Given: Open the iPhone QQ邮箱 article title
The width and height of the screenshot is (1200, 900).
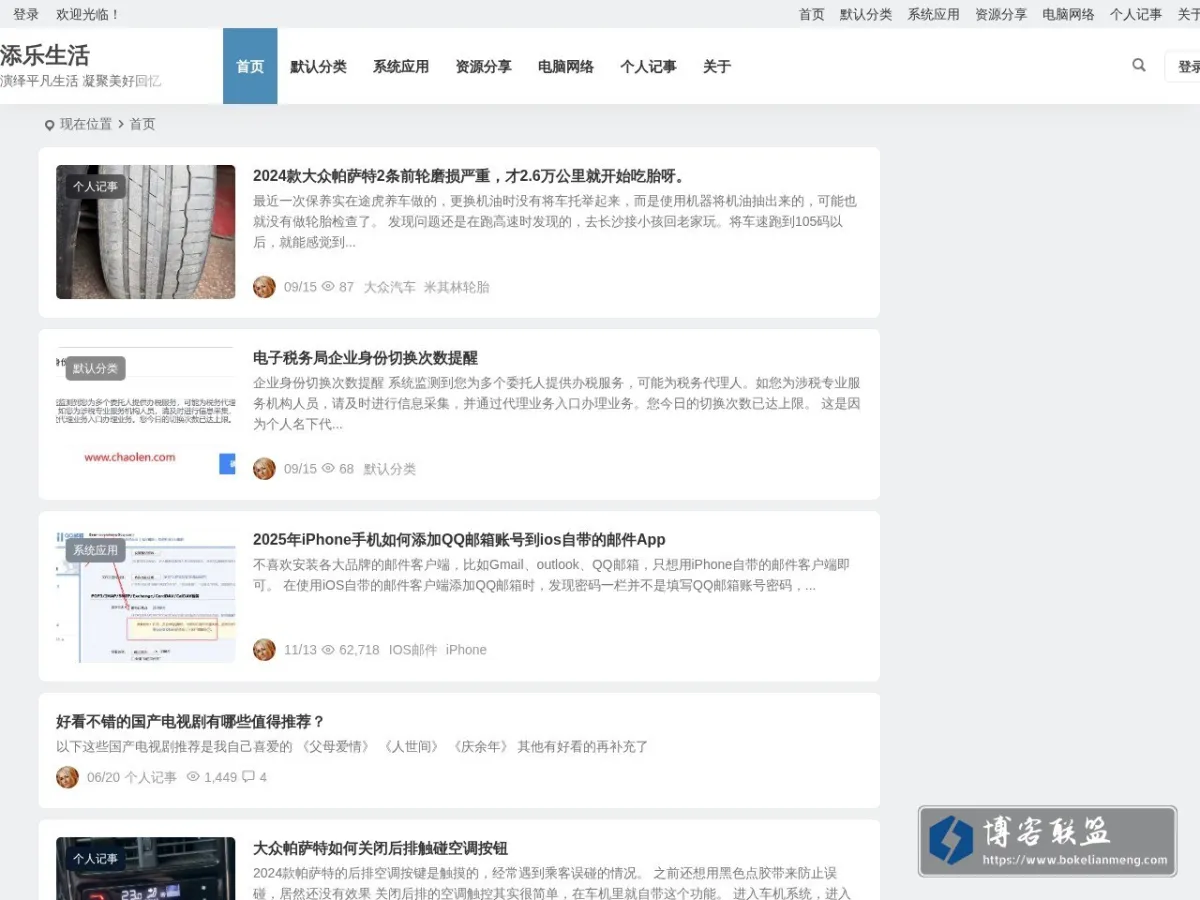Looking at the screenshot, I should point(459,540).
